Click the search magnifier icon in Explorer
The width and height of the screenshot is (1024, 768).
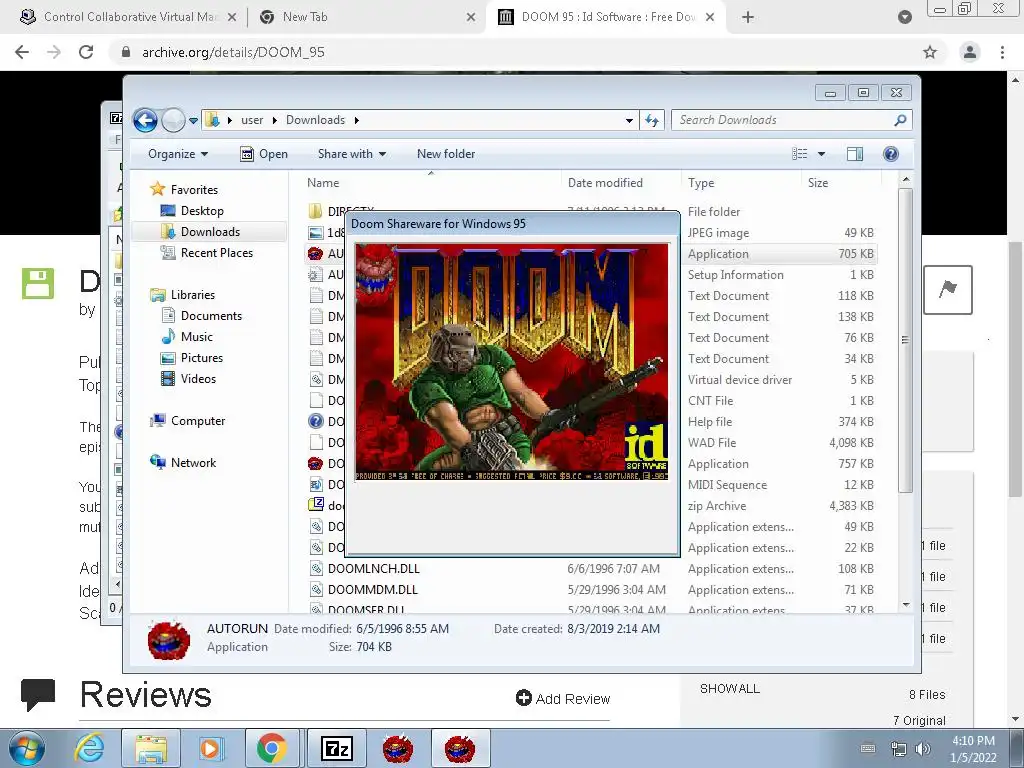click(901, 120)
